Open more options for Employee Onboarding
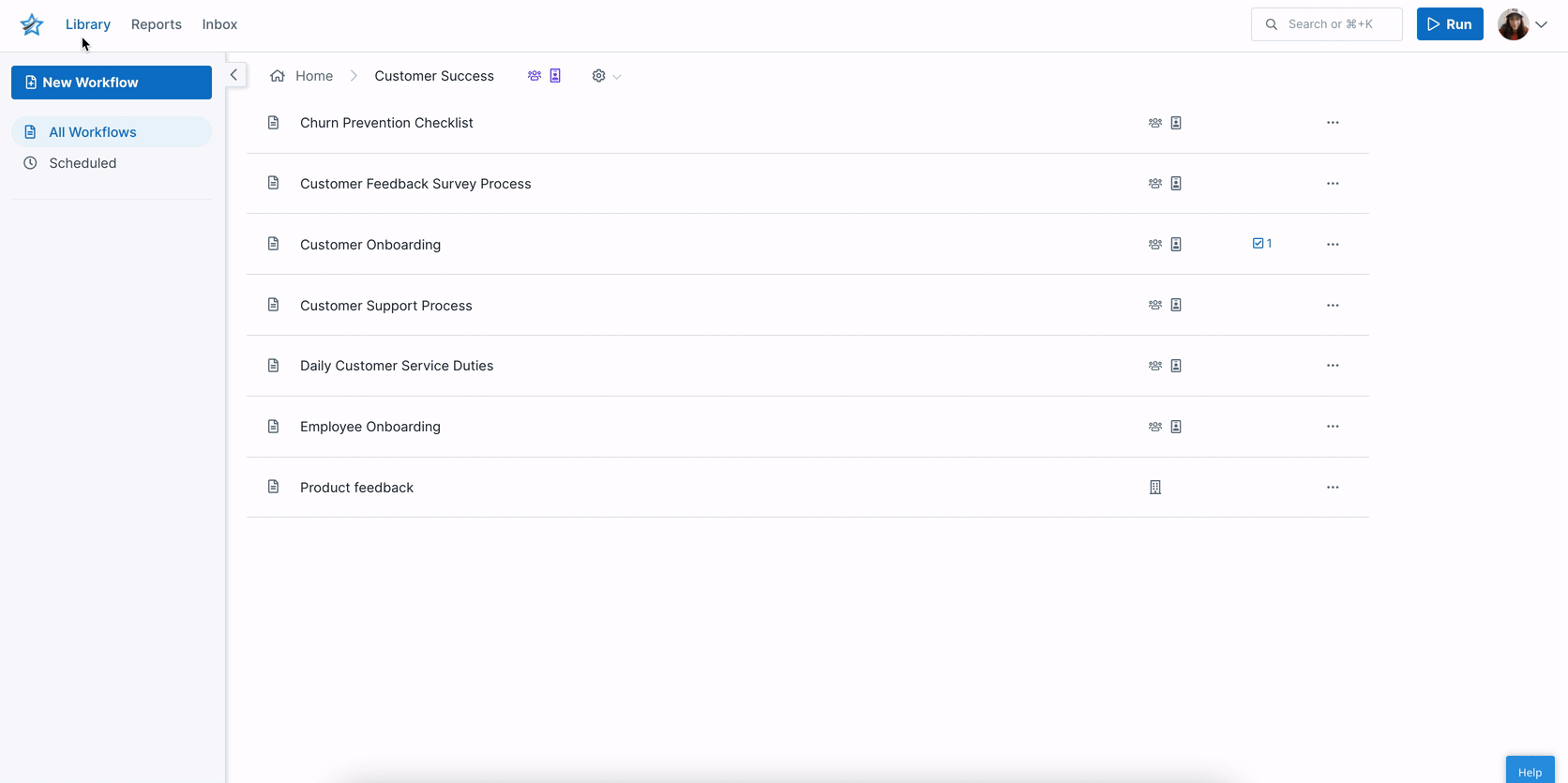The height and width of the screenshot is (783, 1568). 1333,427
